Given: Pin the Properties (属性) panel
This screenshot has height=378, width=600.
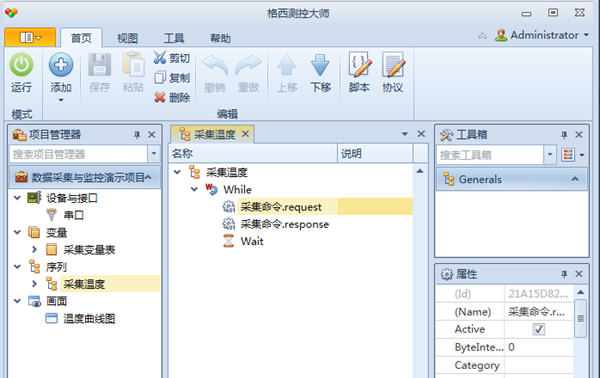Looking at the screenshot, I should (x=564, y=274).
